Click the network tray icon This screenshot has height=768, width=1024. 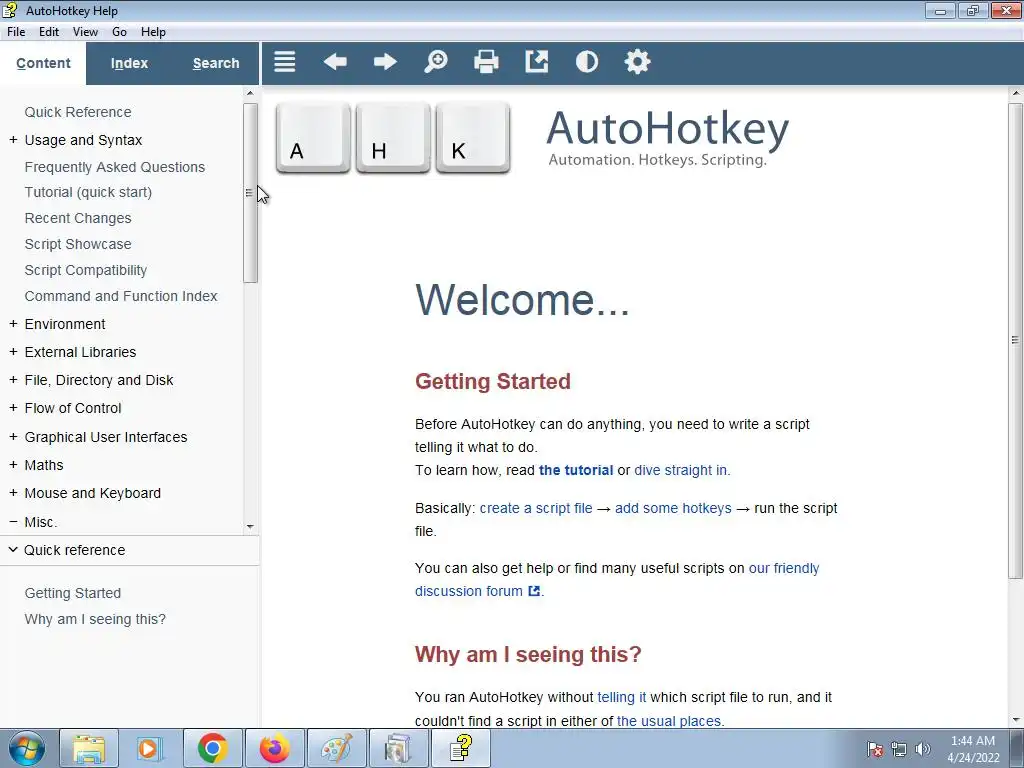click(x=899, y=749)
